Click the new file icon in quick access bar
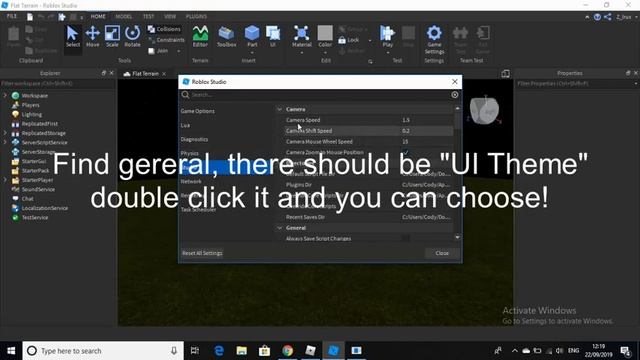This screenshot has width=640, height=360. pos(30,17)
